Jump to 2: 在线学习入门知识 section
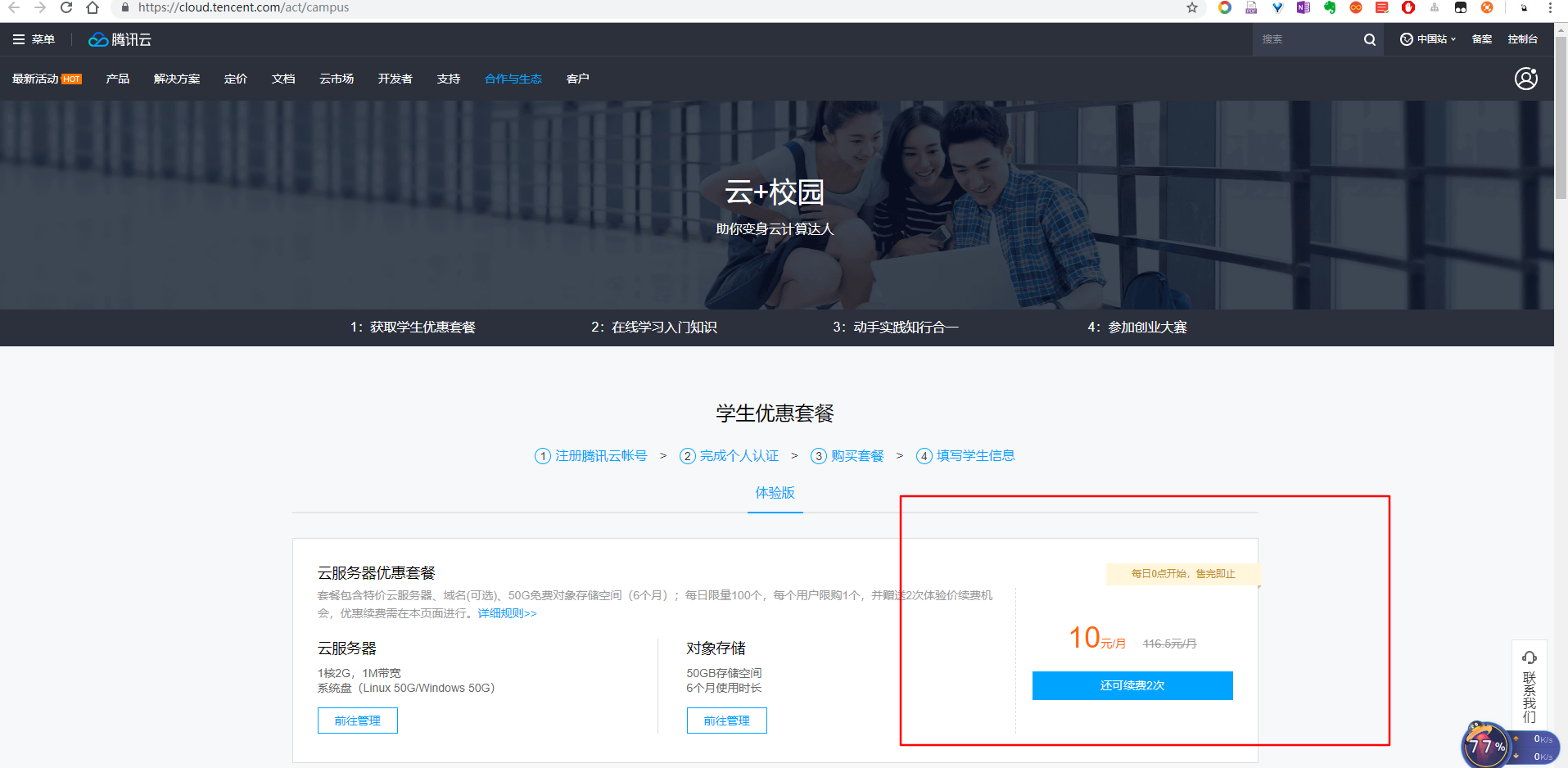The width and height of the screenshot is (1568, 768). point(654,328)
